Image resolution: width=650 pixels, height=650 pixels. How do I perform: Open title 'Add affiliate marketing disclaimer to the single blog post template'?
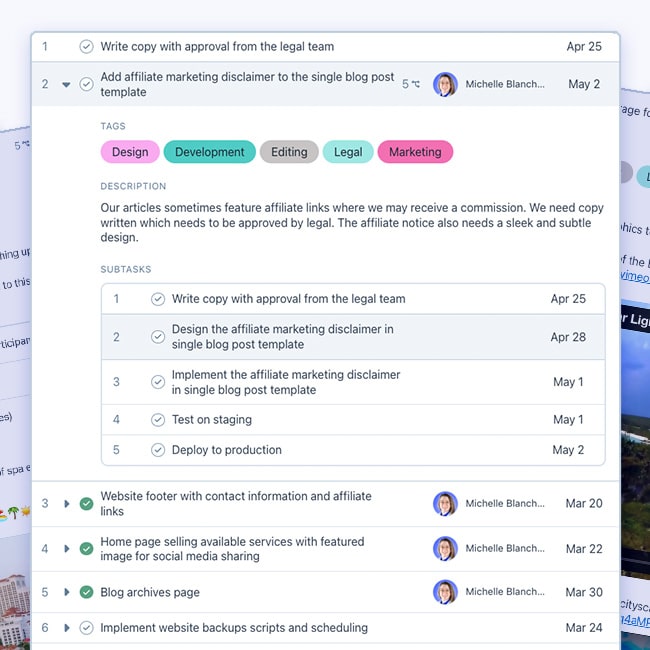[x=247, y=84]
